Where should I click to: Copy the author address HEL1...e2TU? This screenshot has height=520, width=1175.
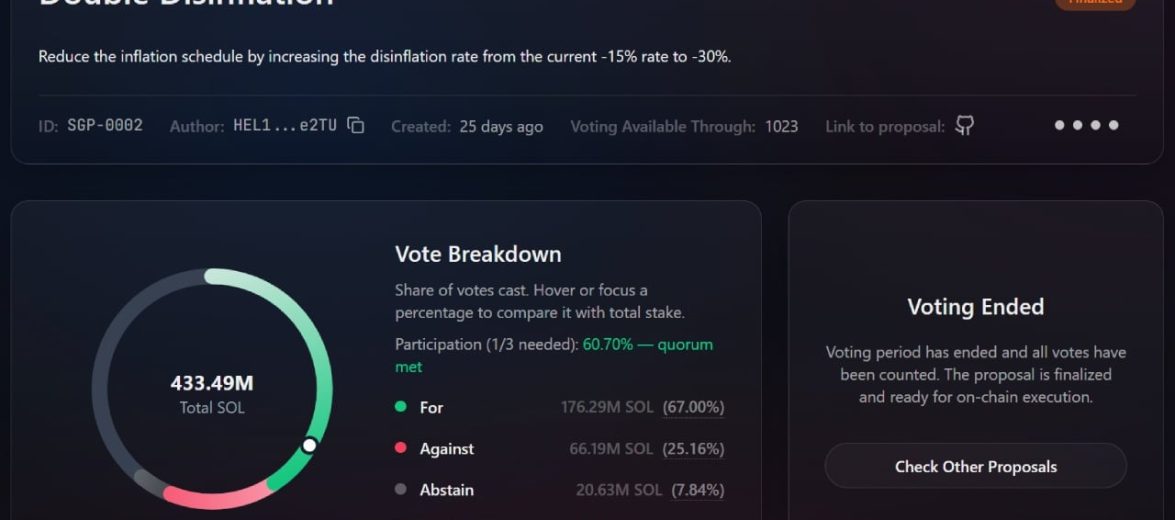click(356, 126)
